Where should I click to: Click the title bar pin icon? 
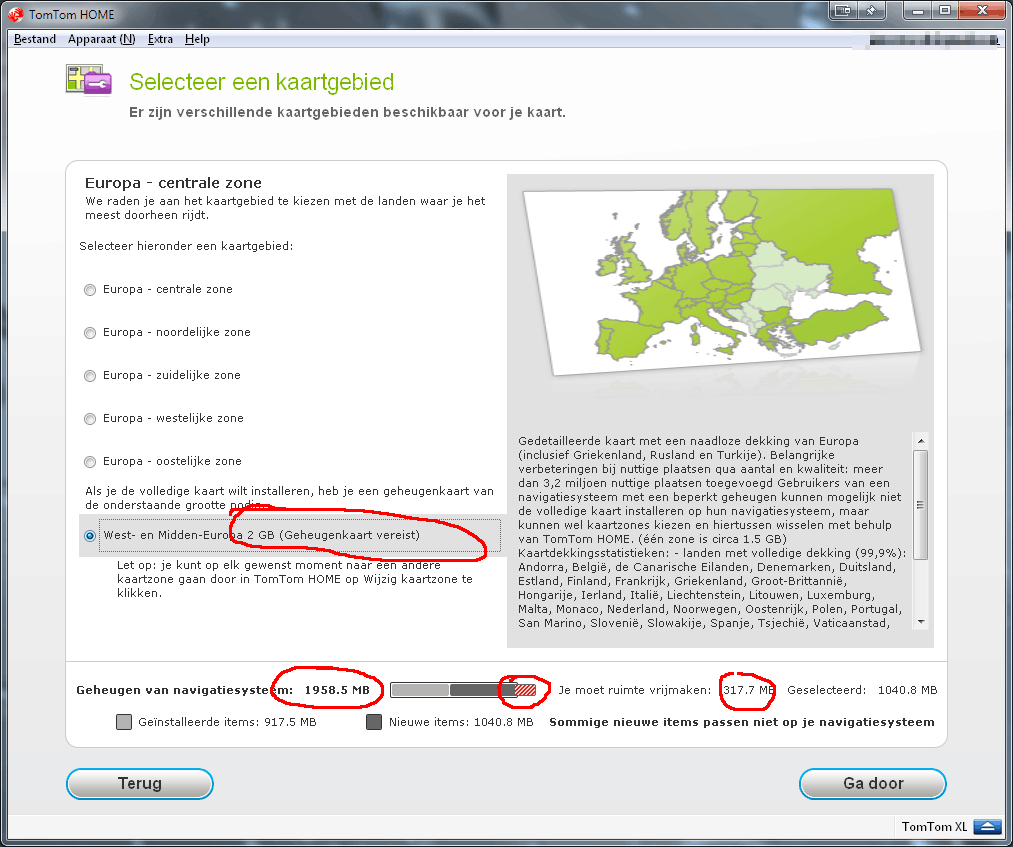tap(871, 10)
